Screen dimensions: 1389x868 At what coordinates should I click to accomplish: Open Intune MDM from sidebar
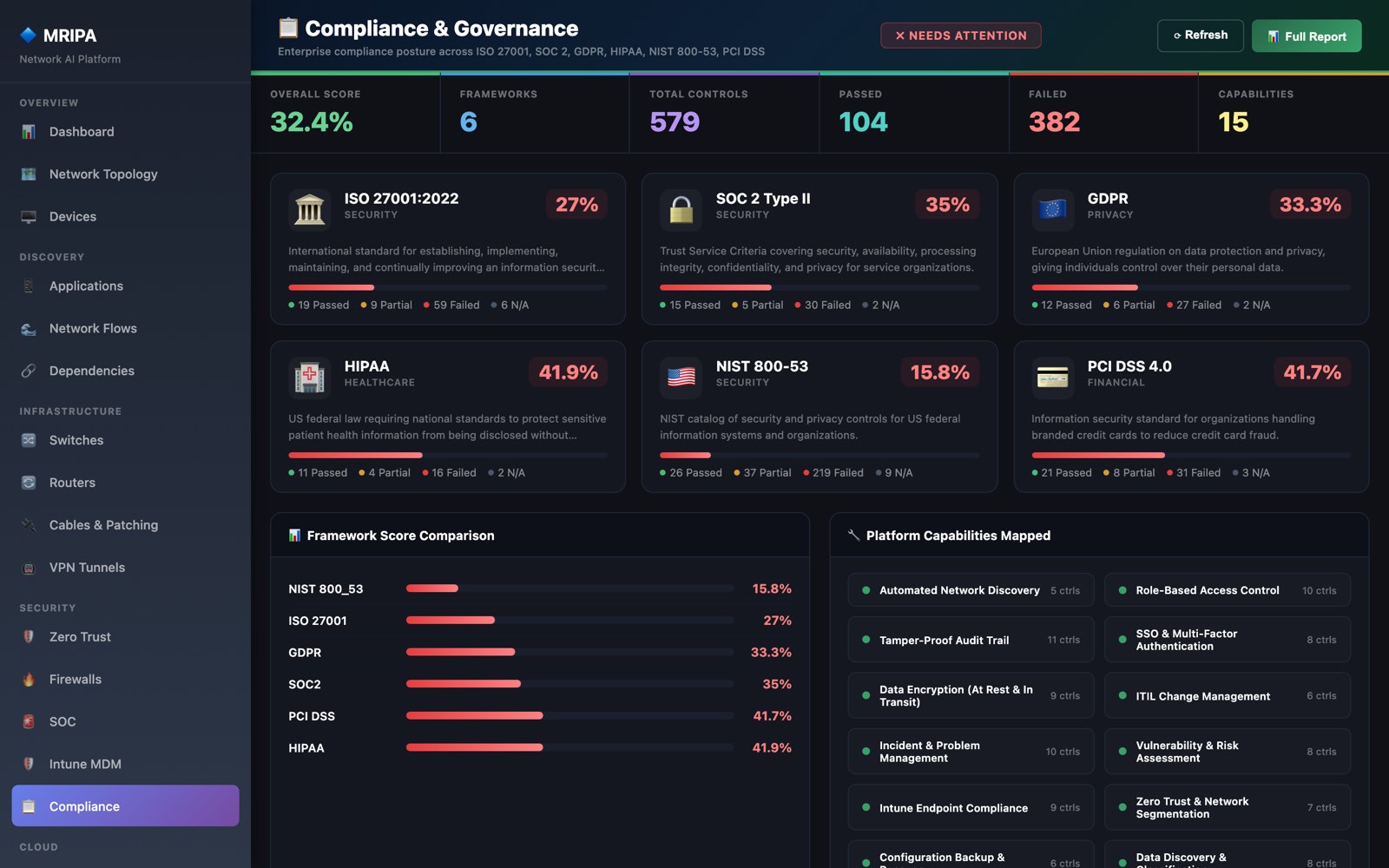126,765
